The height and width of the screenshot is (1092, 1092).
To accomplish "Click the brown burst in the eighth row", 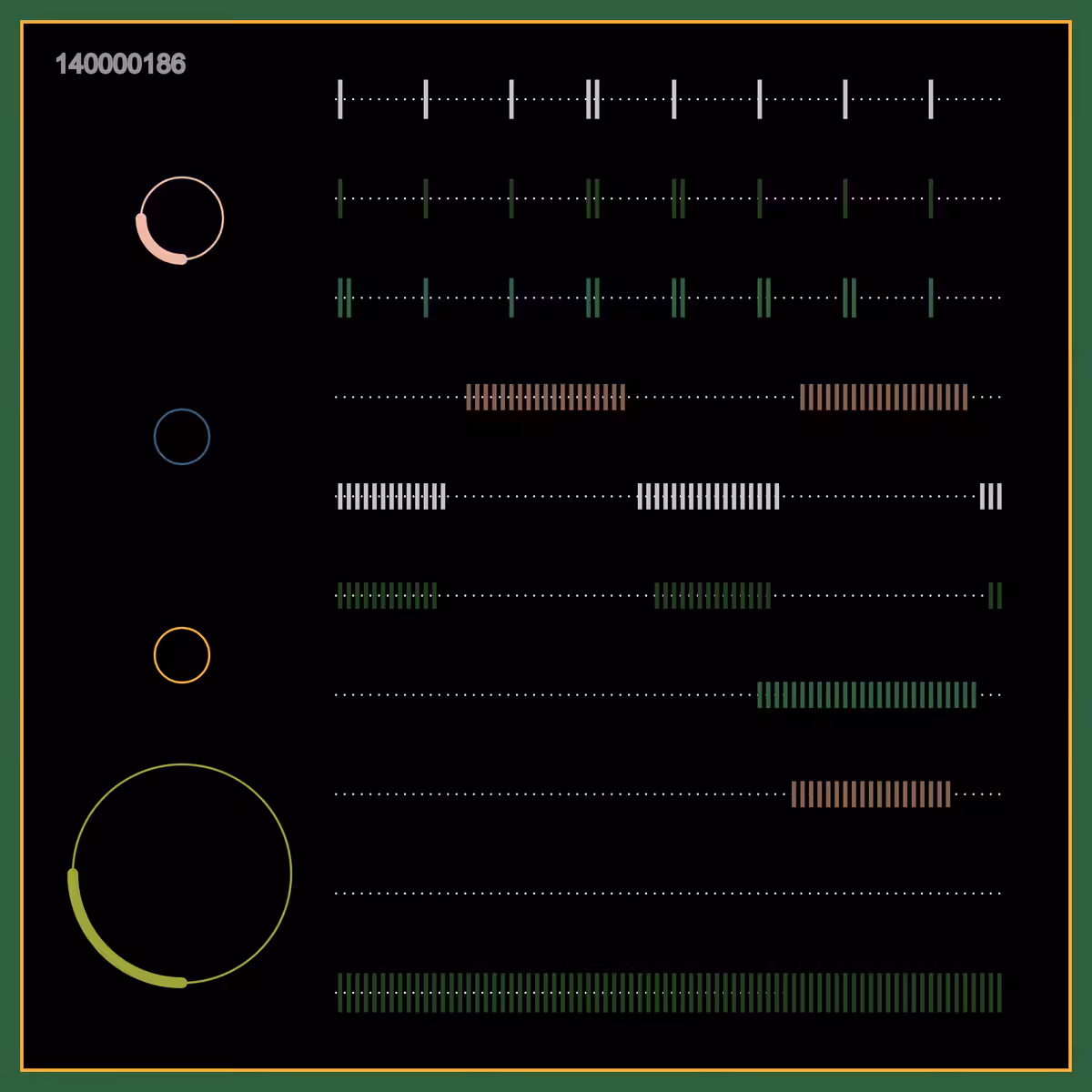I will click(x=871, y=794).
